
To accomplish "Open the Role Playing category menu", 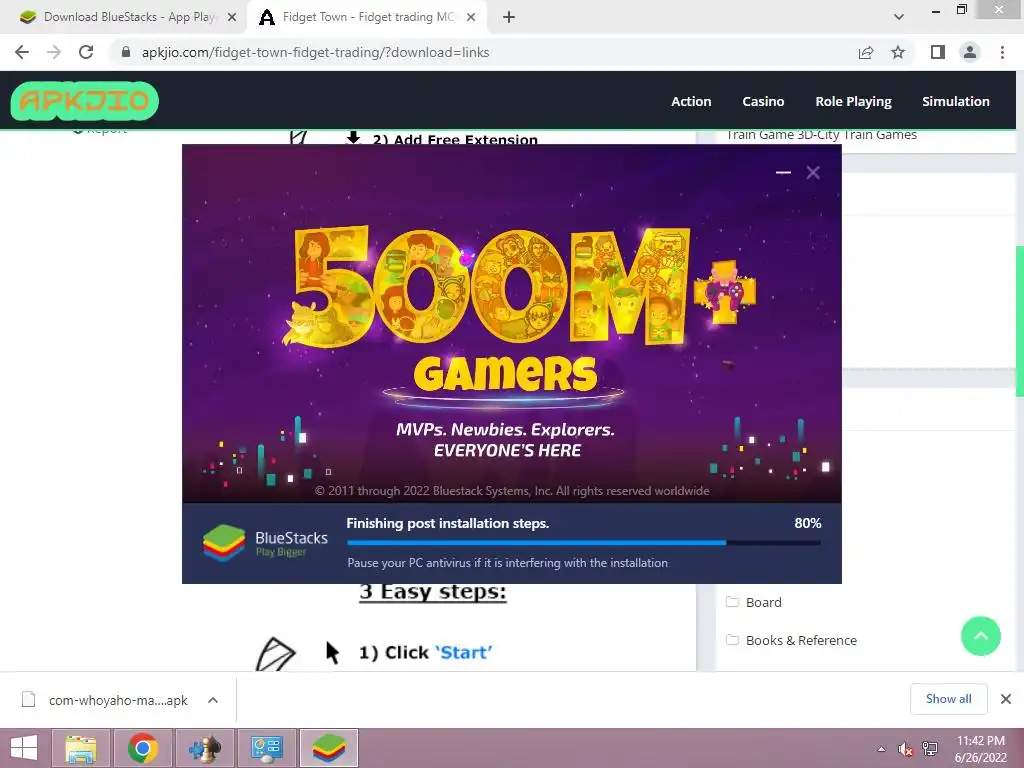I will click(853, 101).
